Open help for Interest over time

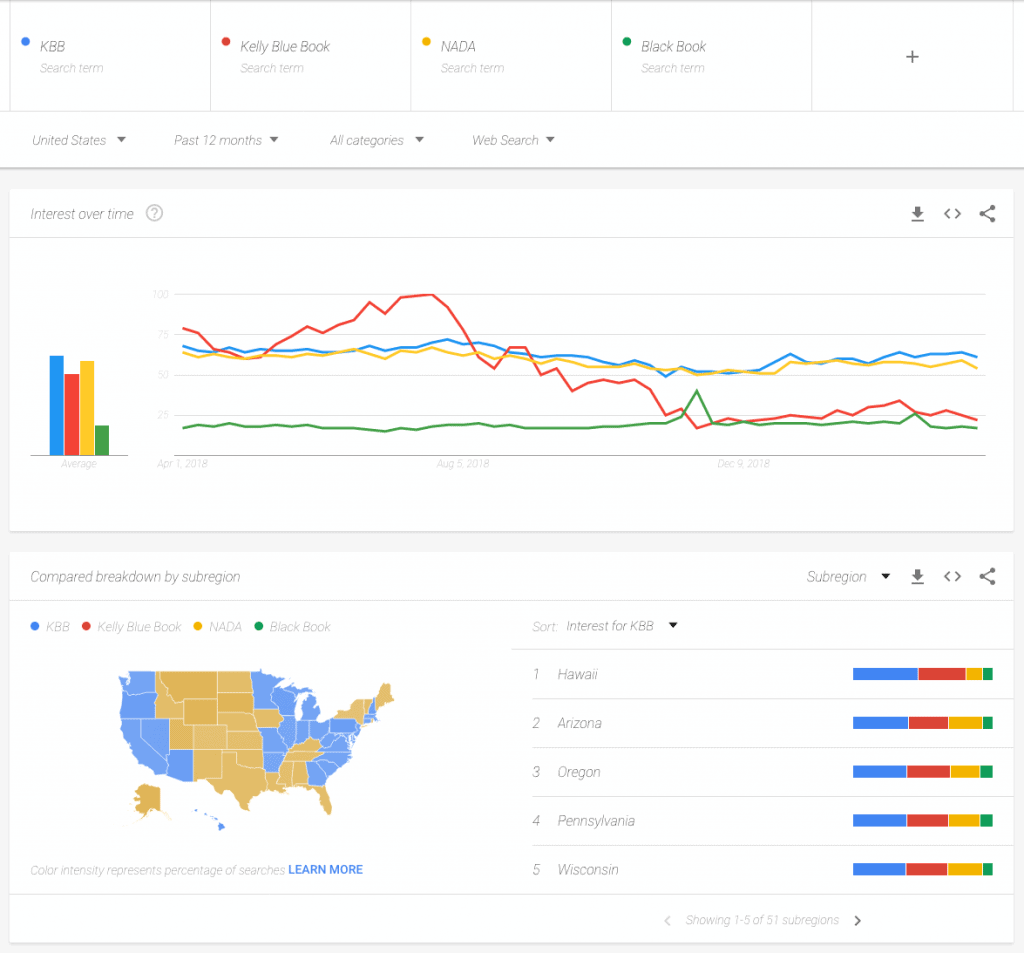pos(154,213)
